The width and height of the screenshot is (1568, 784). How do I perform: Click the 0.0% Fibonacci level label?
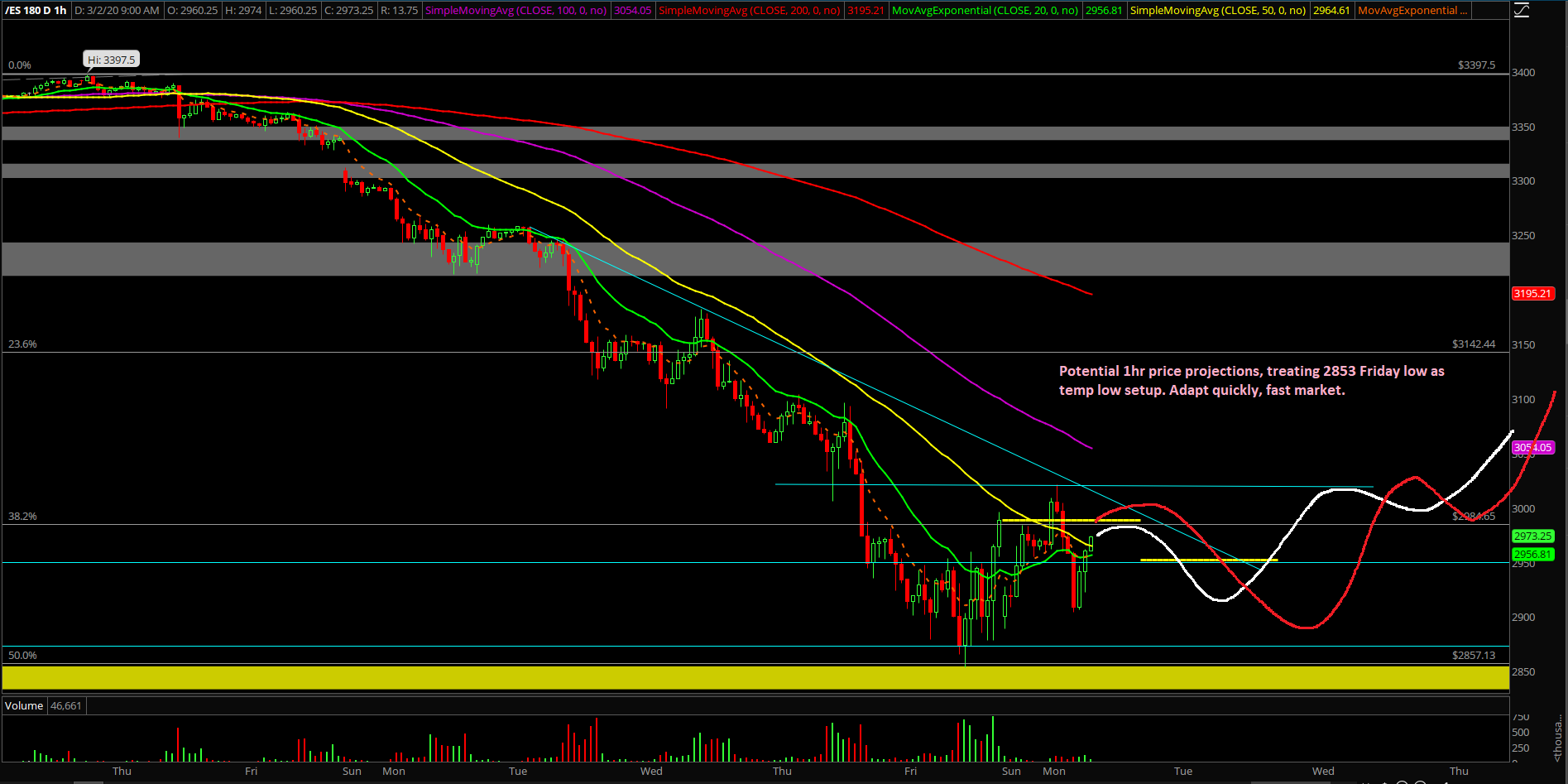[20, 65]
